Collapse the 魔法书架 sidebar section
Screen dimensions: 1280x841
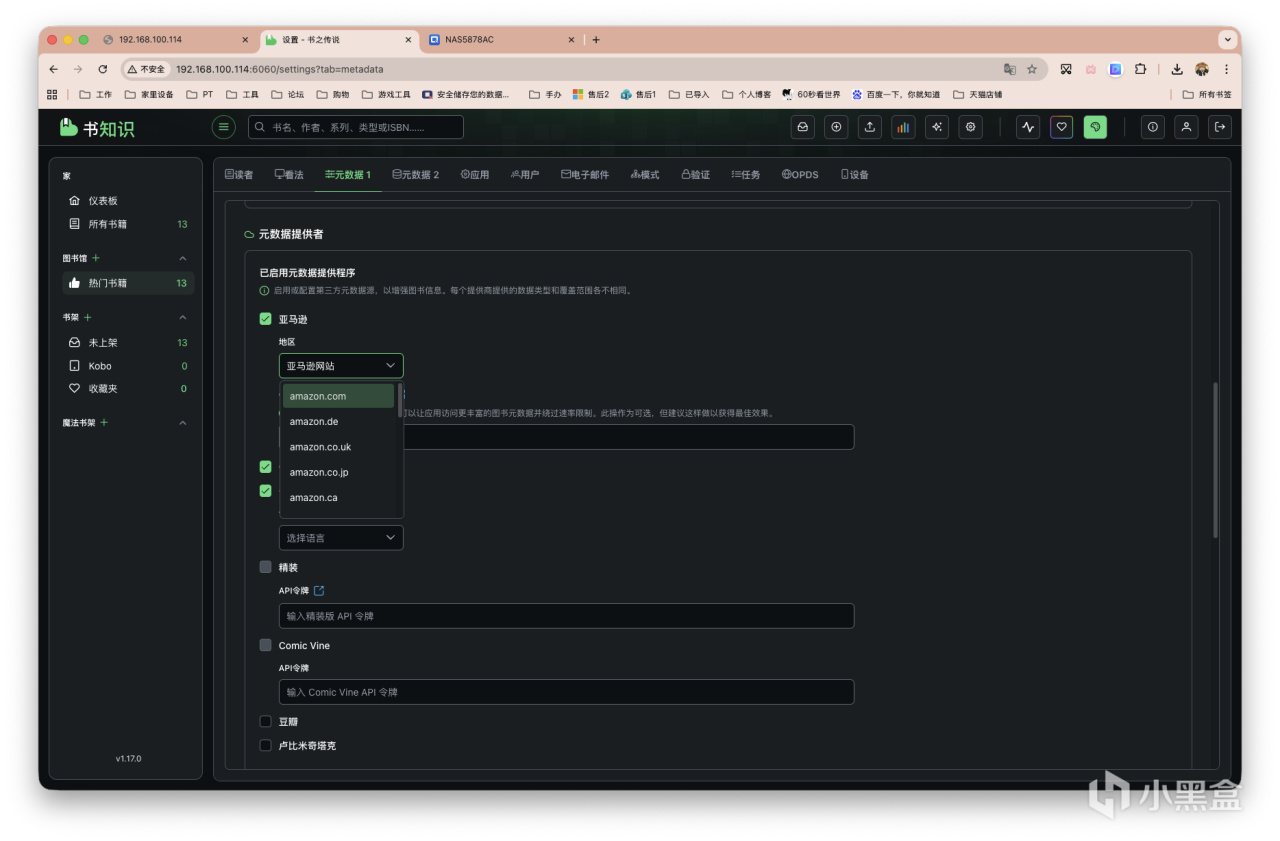tap(182, 423)
